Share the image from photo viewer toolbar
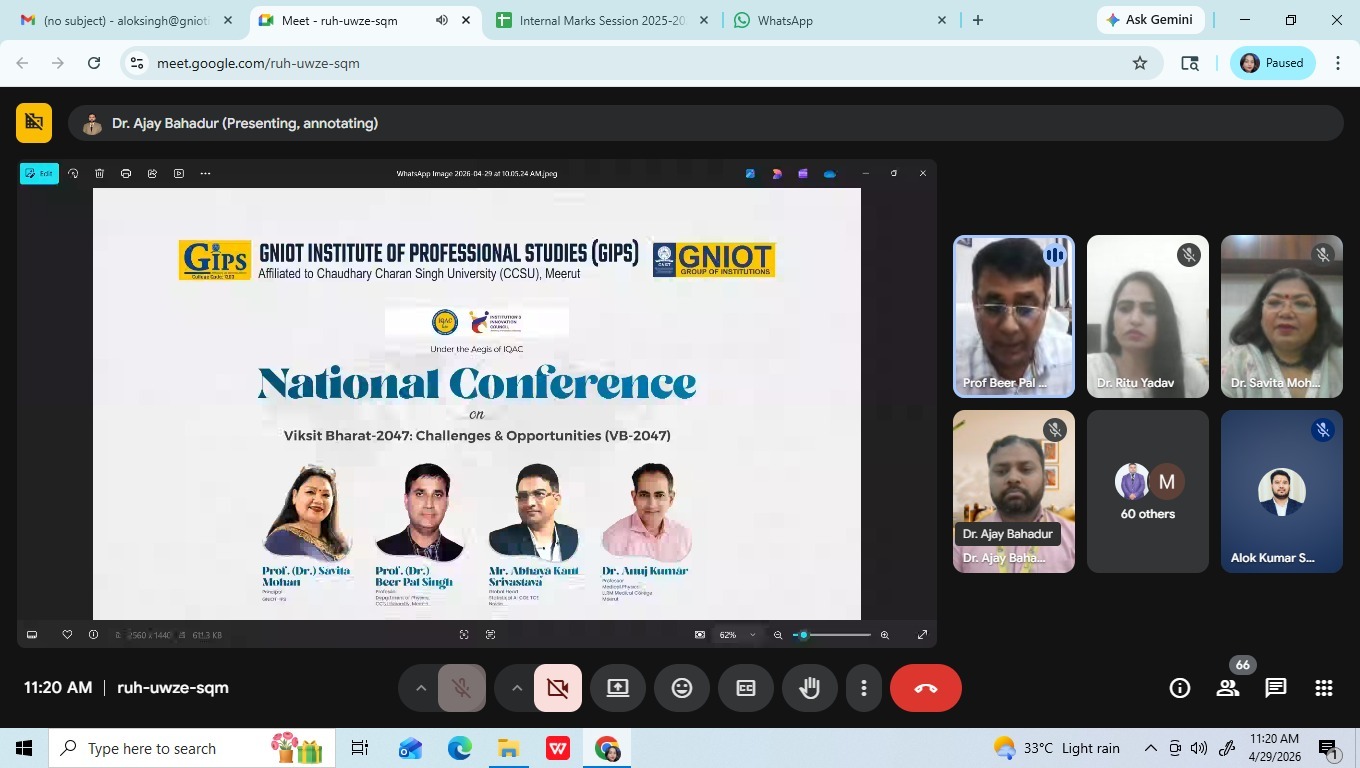Screen dimensions: 1360x768 (152, 173)
